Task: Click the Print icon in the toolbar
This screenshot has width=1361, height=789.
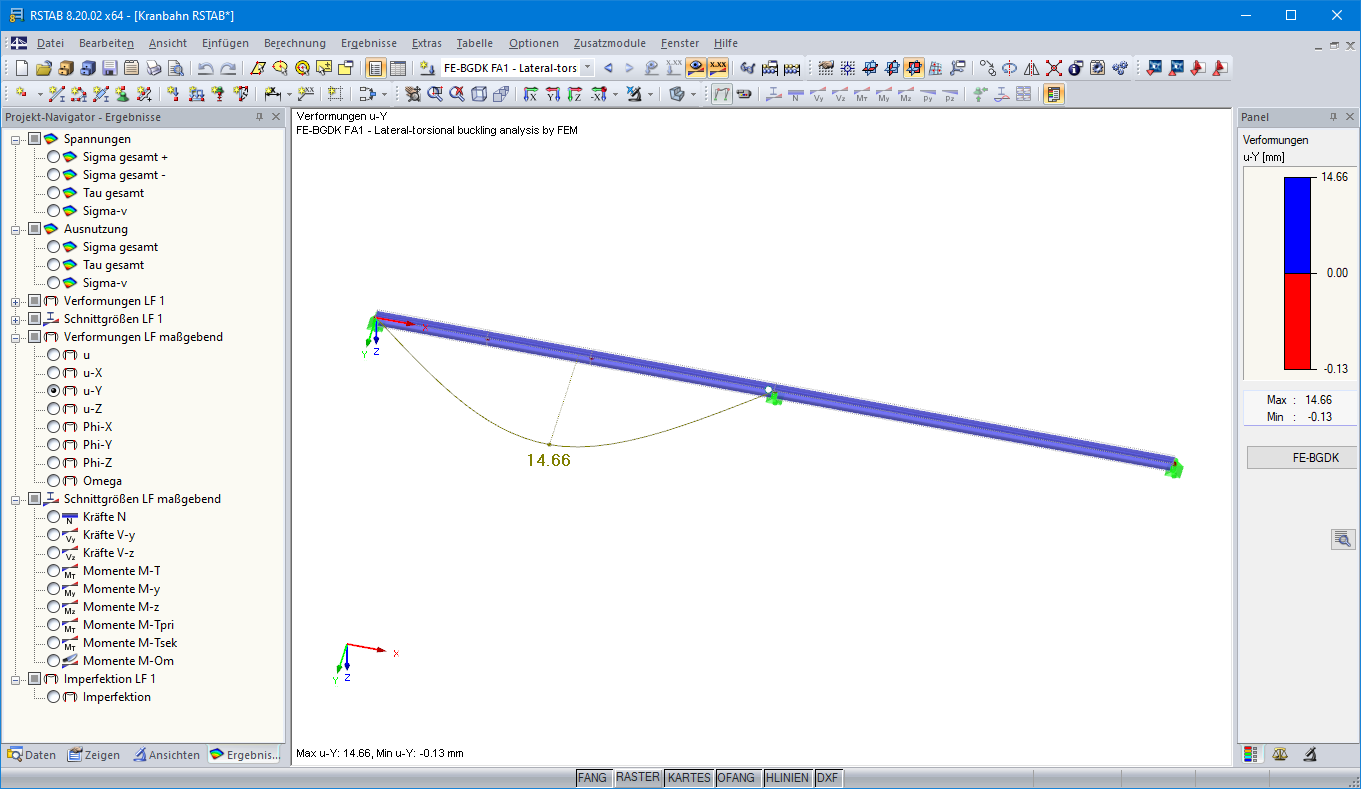Action: pos(153,68)
